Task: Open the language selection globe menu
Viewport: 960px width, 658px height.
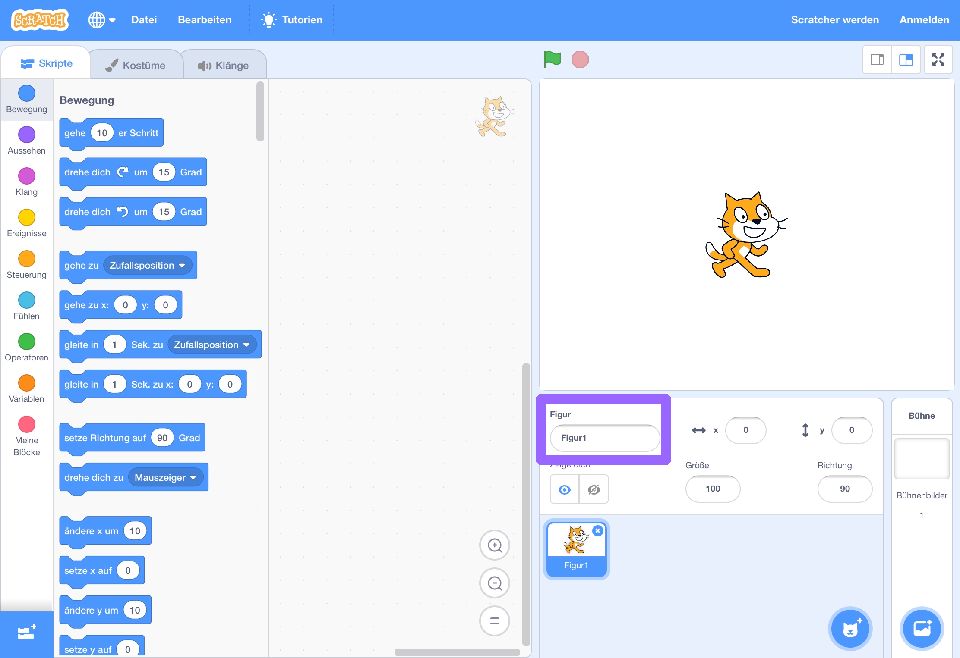Action: tap(99, 19)
